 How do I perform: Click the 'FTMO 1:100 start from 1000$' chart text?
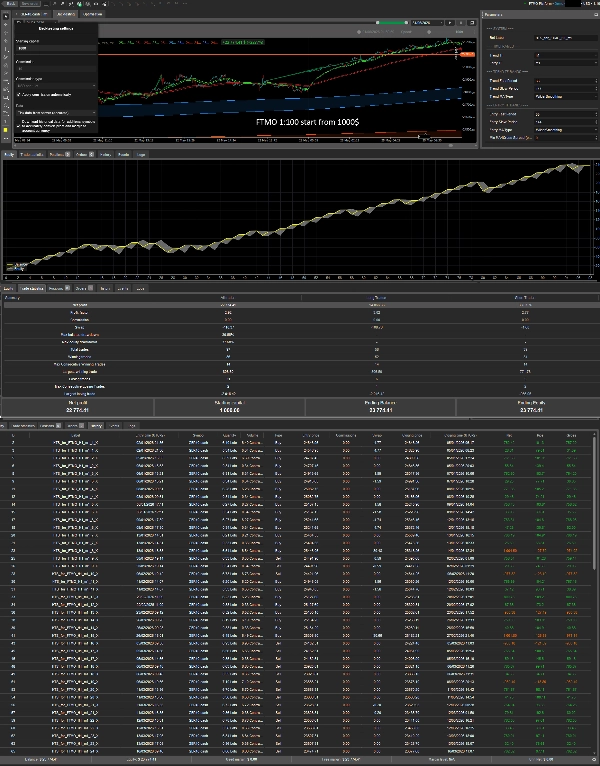307,122
